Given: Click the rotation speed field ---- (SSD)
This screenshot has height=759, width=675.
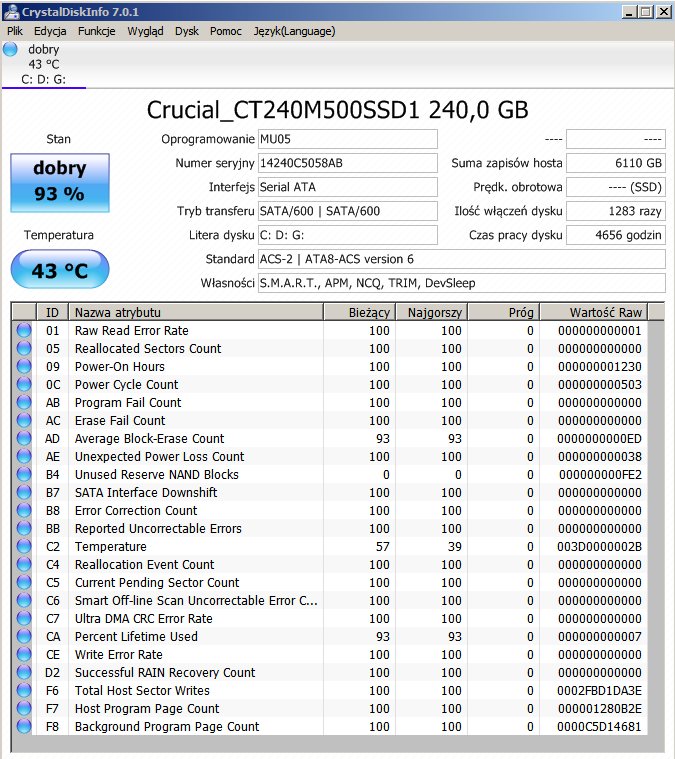Looking at the screenshot, I should pos(616,187).
